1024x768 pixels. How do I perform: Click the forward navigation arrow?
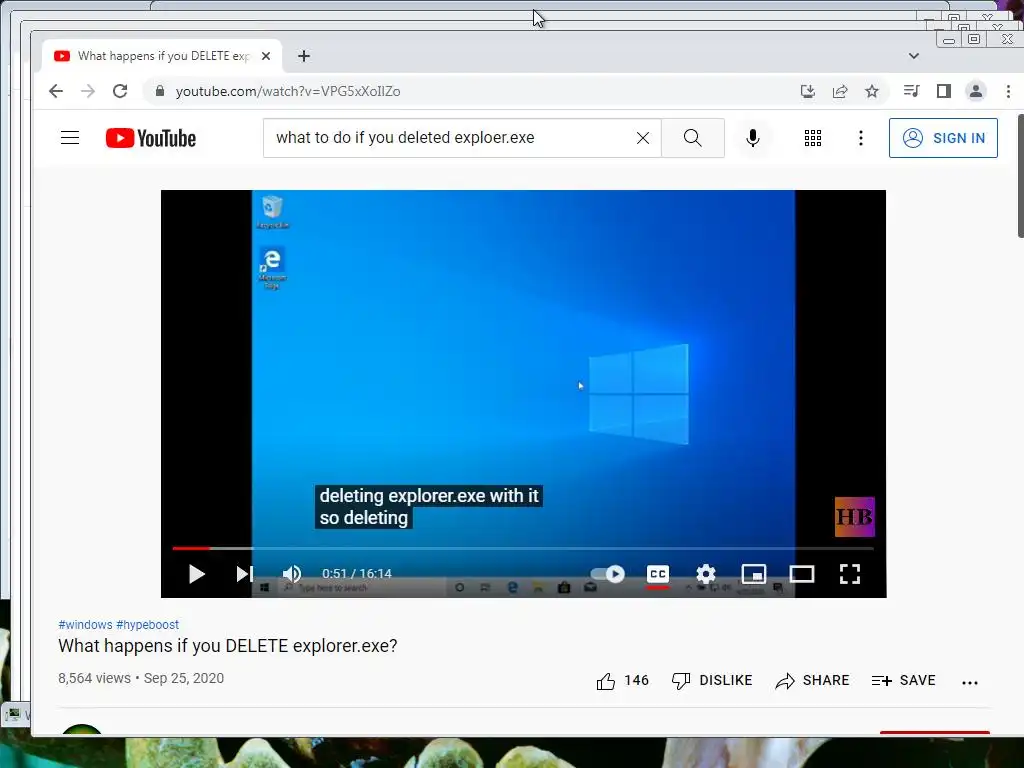click(88, 91)
